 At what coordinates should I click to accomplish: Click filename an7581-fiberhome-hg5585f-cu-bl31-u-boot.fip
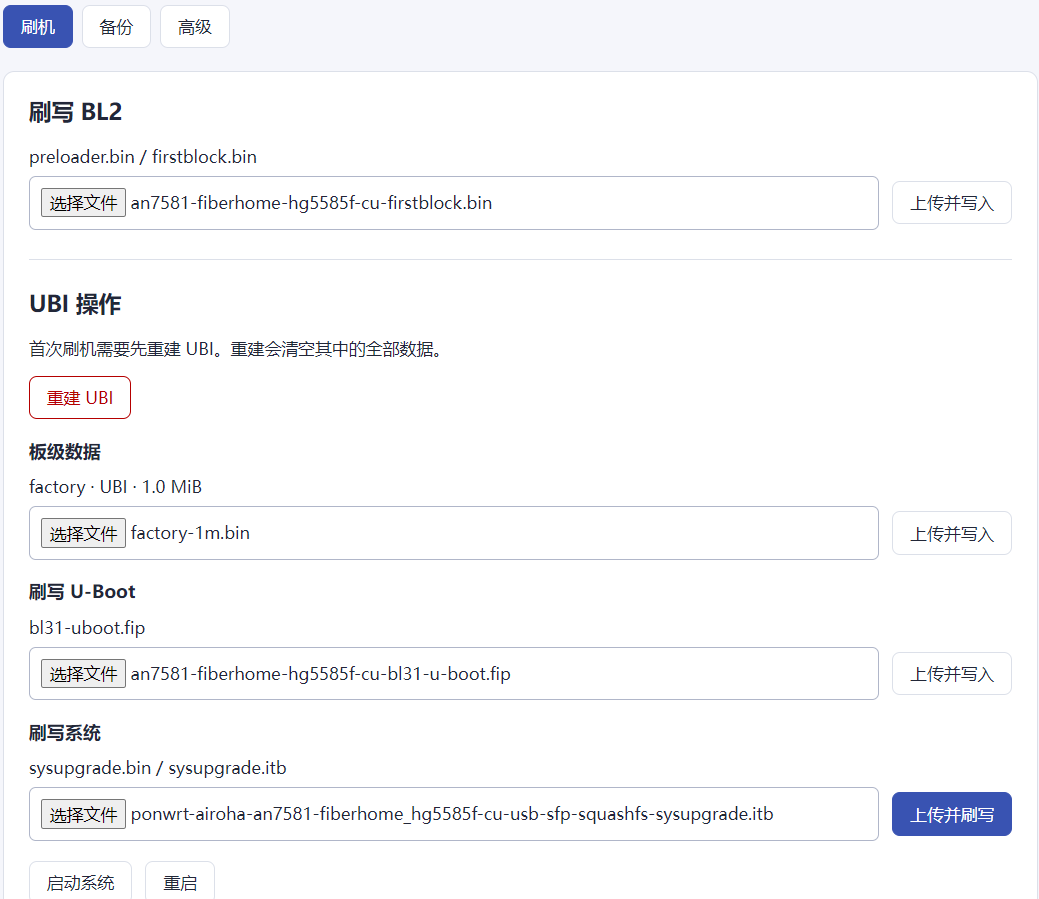(321, 674)
